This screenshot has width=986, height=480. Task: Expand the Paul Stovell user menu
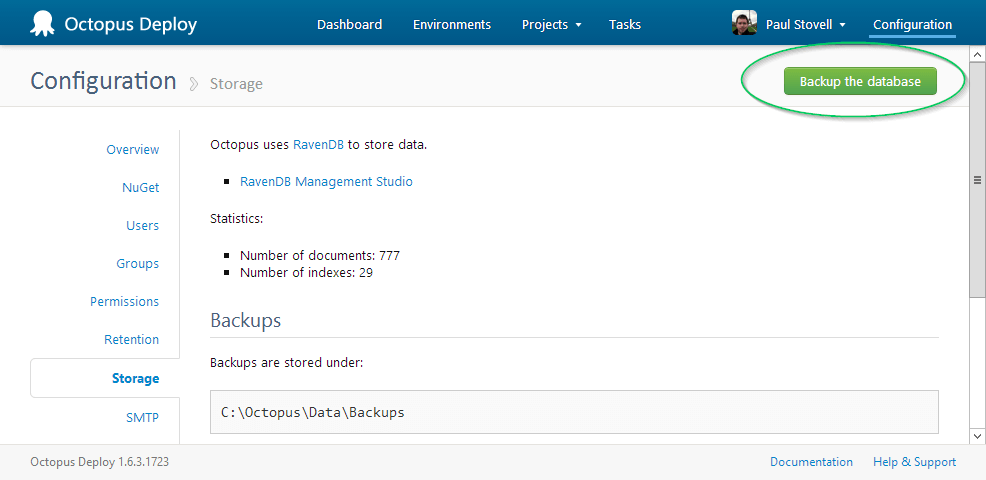pos(806,24)
